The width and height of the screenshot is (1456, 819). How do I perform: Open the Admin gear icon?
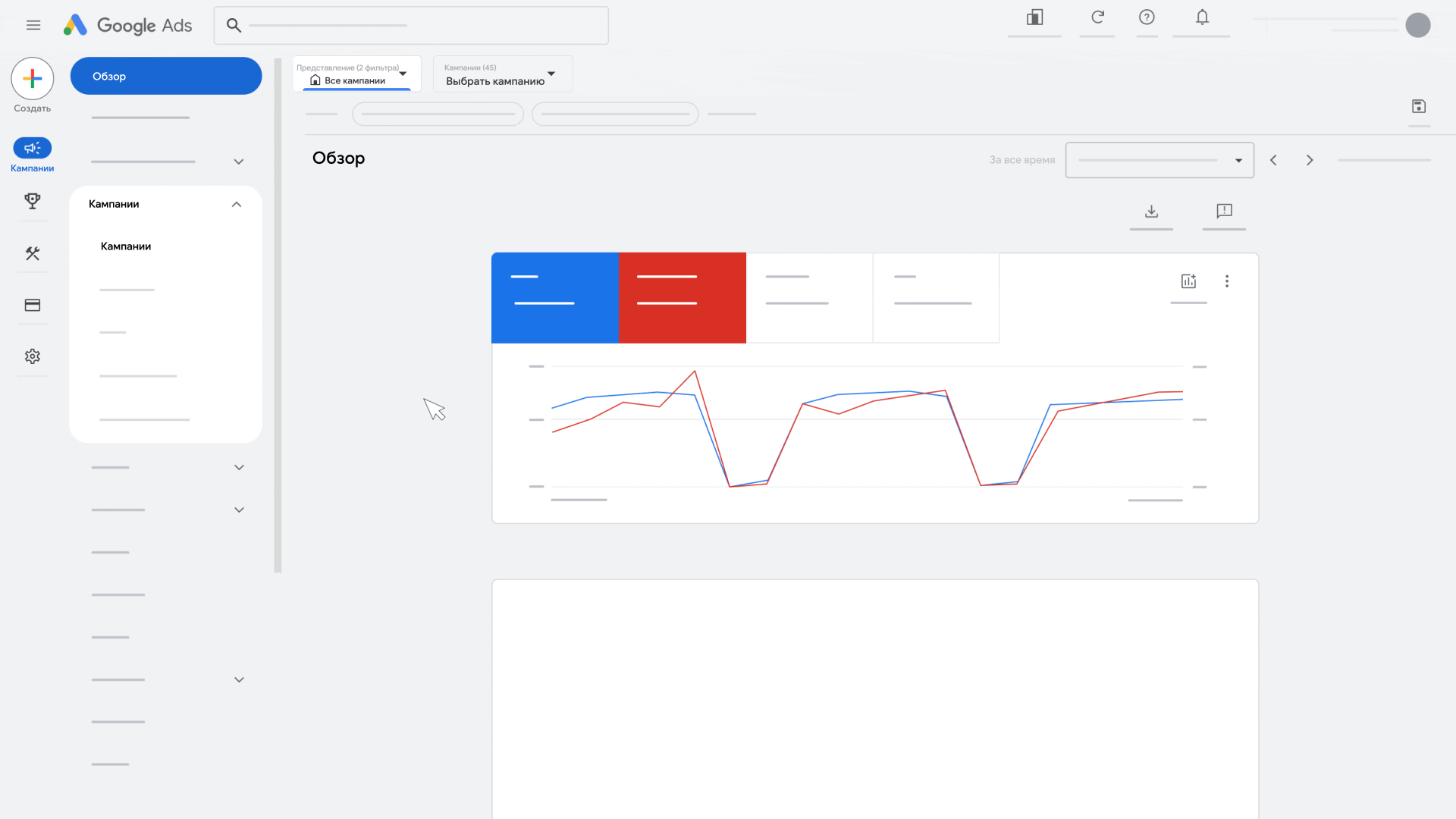click(33, 356)
